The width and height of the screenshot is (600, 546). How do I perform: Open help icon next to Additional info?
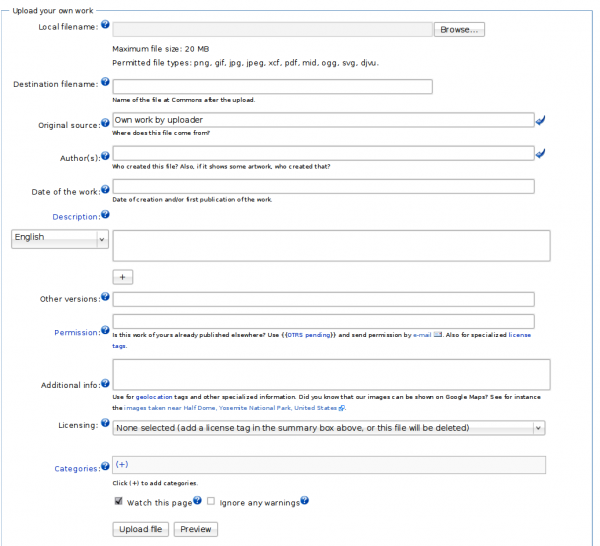coord(105,383)
